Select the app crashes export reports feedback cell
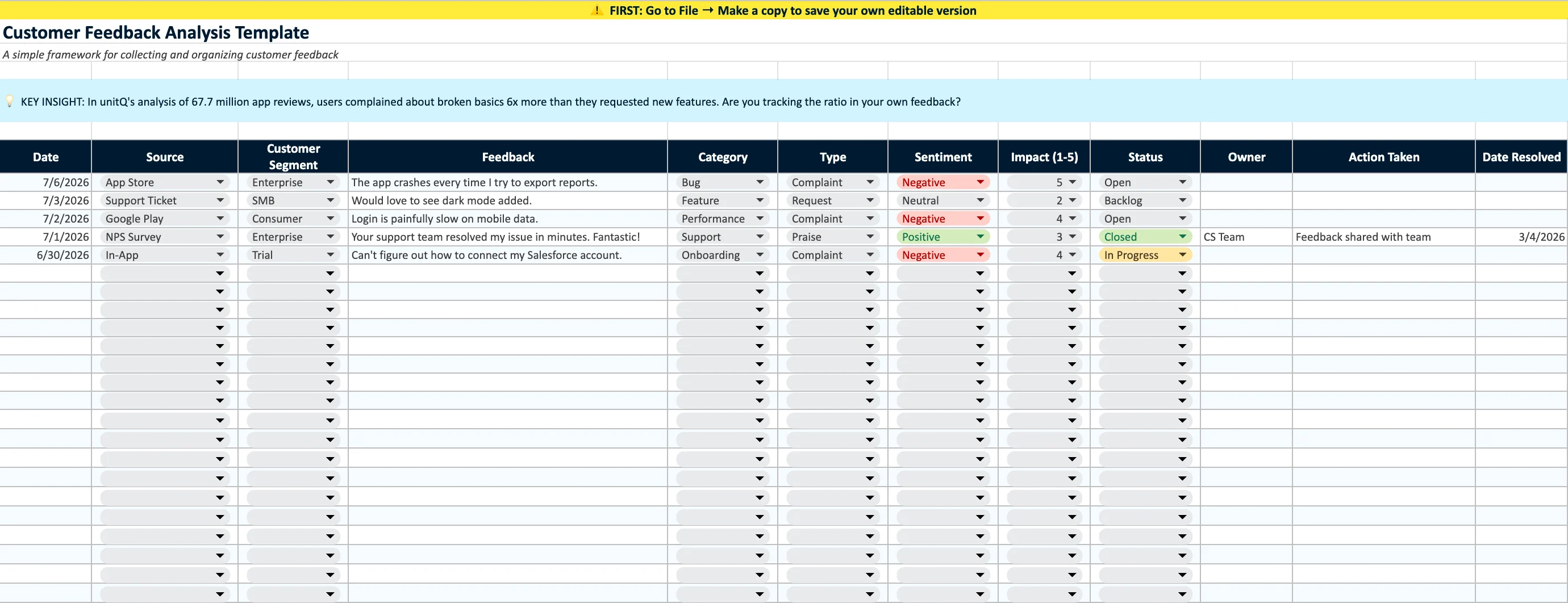The width and height of the screenshot is (1568, 603). click(508, 182)
